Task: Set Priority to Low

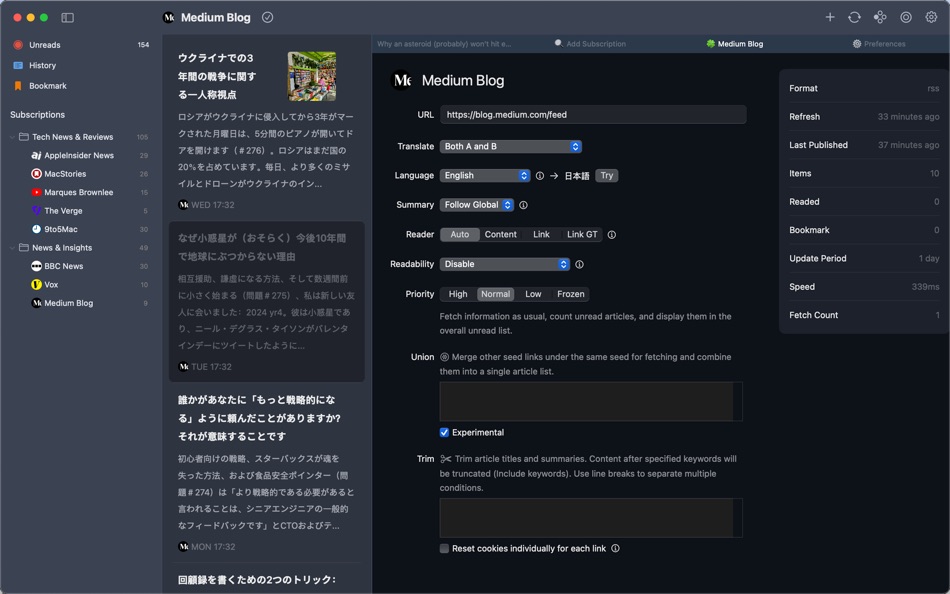Action: [x=533, y=294]
